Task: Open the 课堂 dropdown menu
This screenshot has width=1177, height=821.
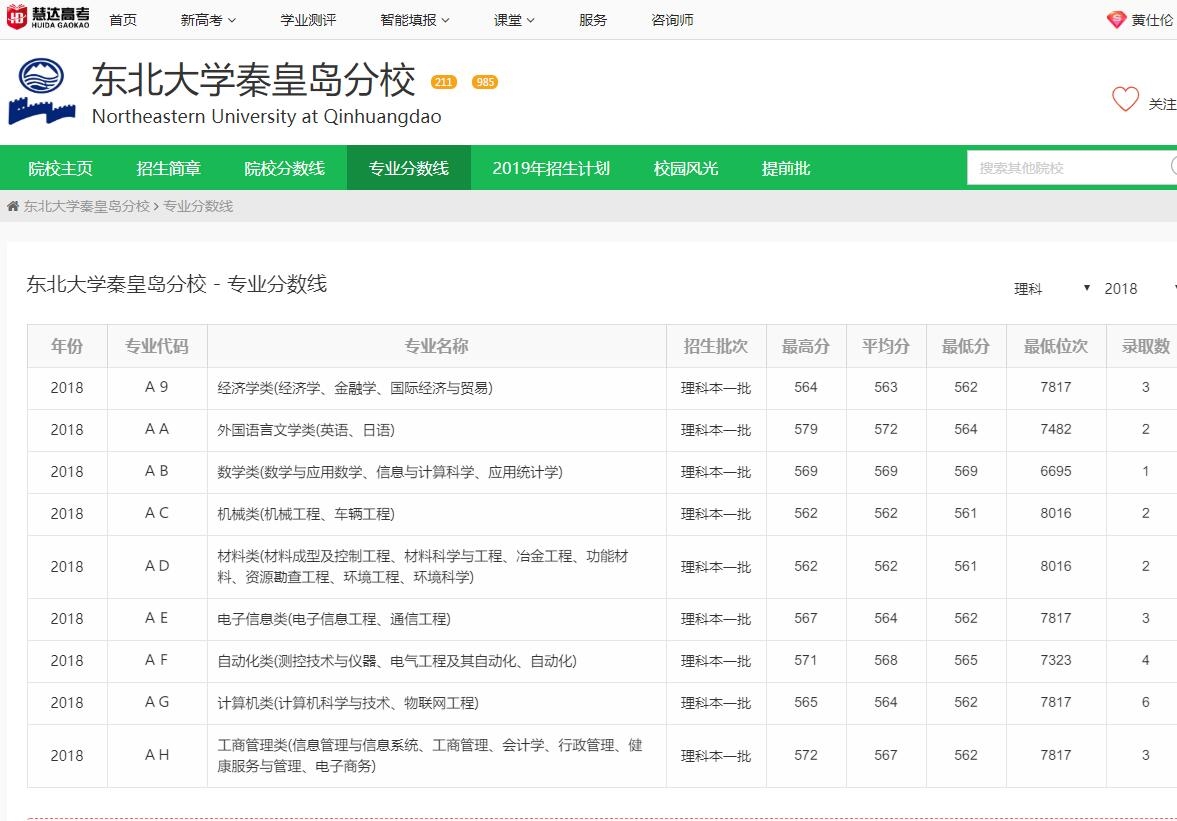Action: click(514, 20)
